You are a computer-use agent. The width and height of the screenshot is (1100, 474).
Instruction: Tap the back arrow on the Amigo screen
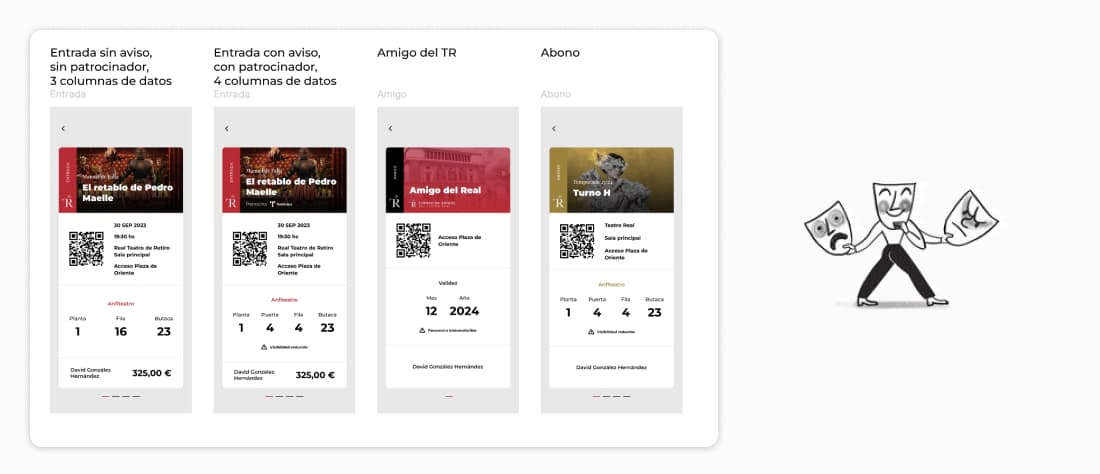tap(390, 128)
